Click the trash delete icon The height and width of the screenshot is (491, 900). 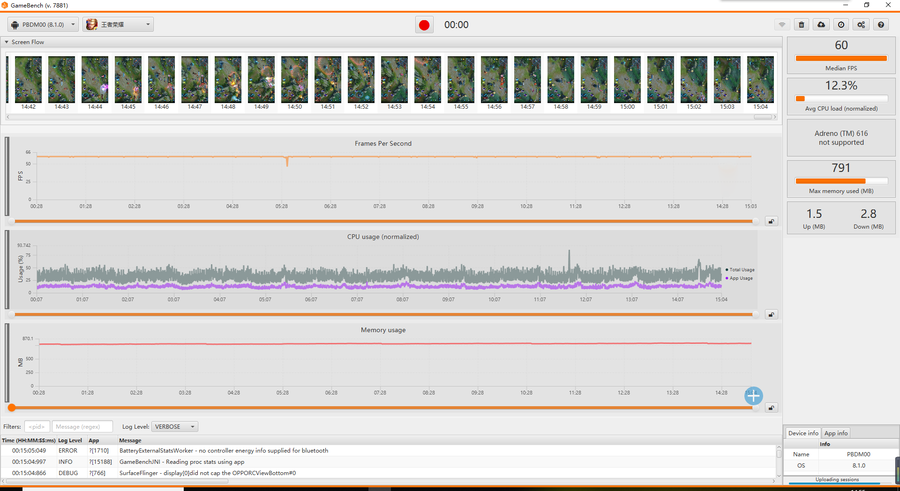tap(801, 25)
